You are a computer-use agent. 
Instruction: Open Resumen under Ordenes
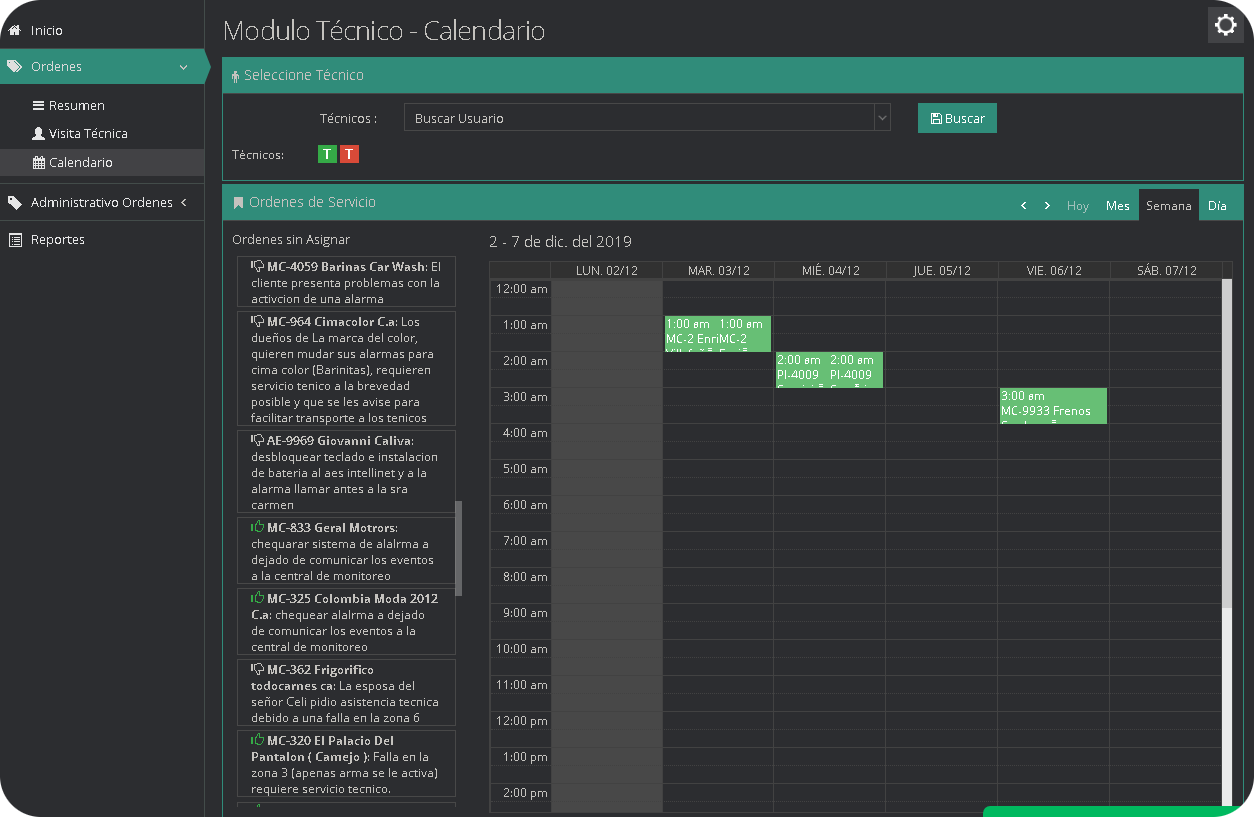[x=76, y=106]
